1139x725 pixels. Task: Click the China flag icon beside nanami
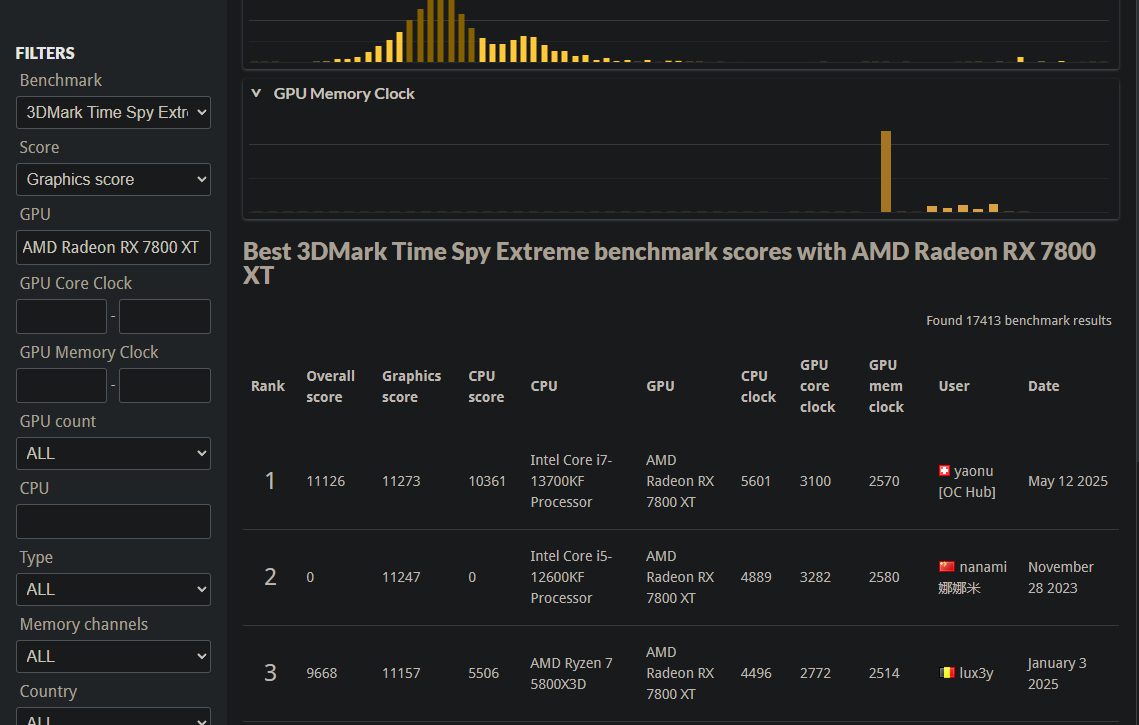click(947, 567)
